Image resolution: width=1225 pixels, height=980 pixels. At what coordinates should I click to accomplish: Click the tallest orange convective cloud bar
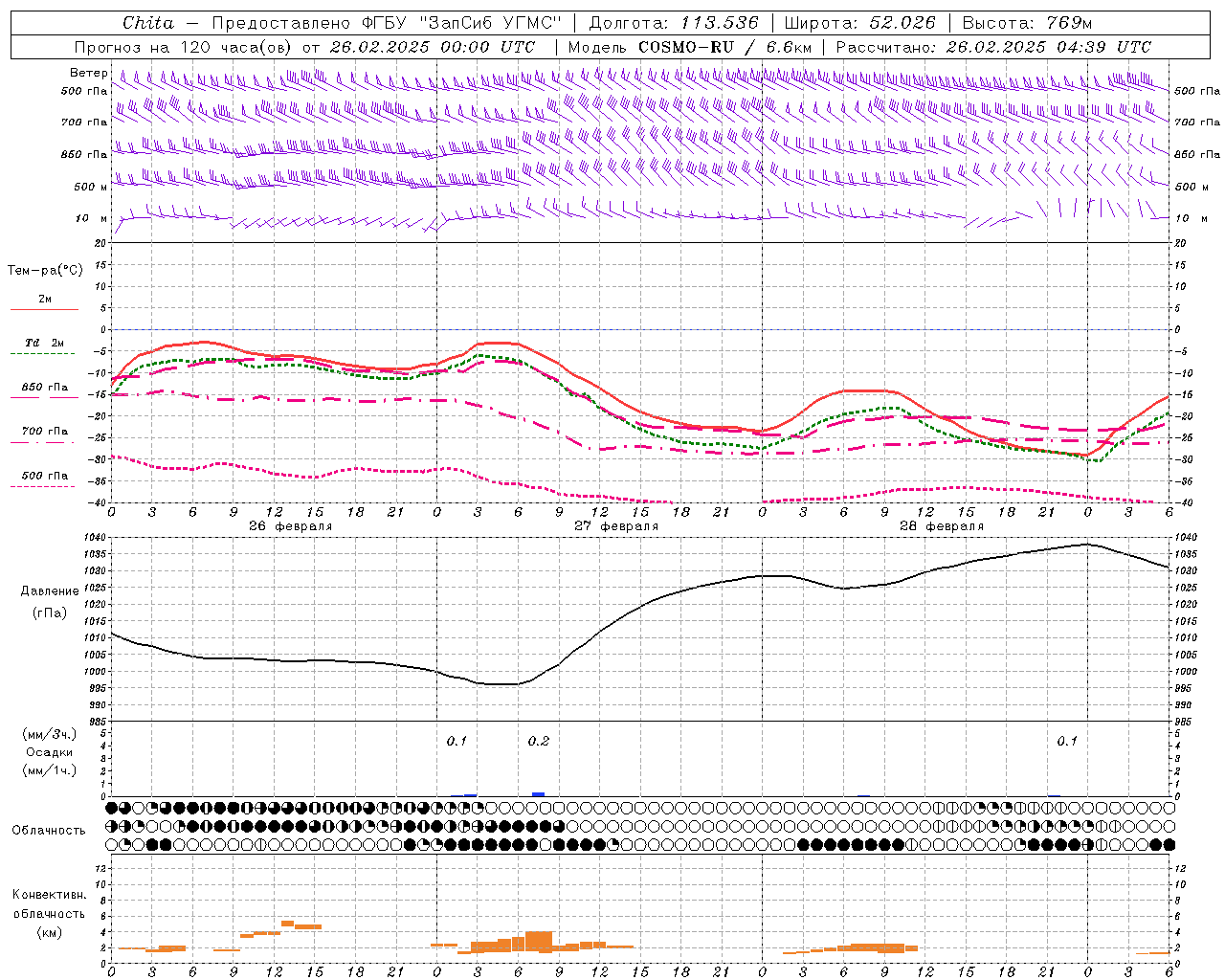coord(539,940)
